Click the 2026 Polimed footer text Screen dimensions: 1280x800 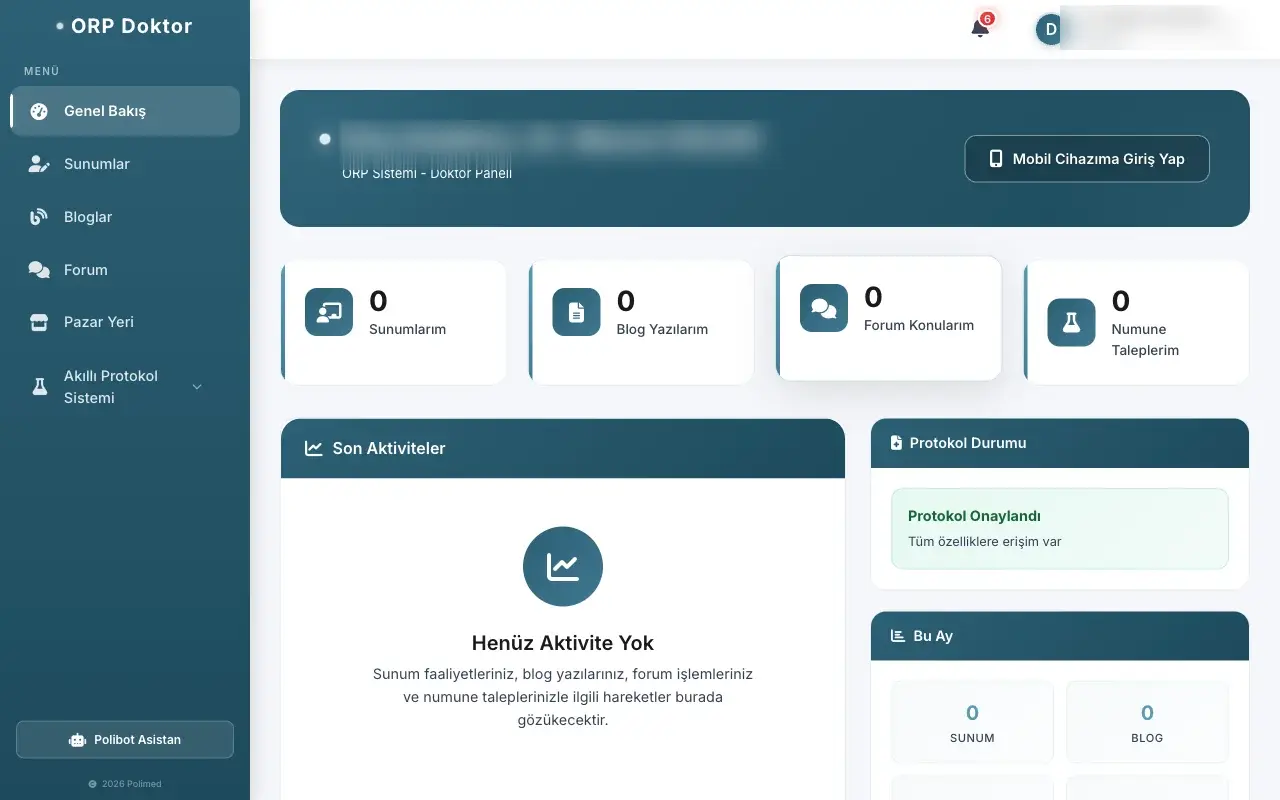tap(131, 784)
